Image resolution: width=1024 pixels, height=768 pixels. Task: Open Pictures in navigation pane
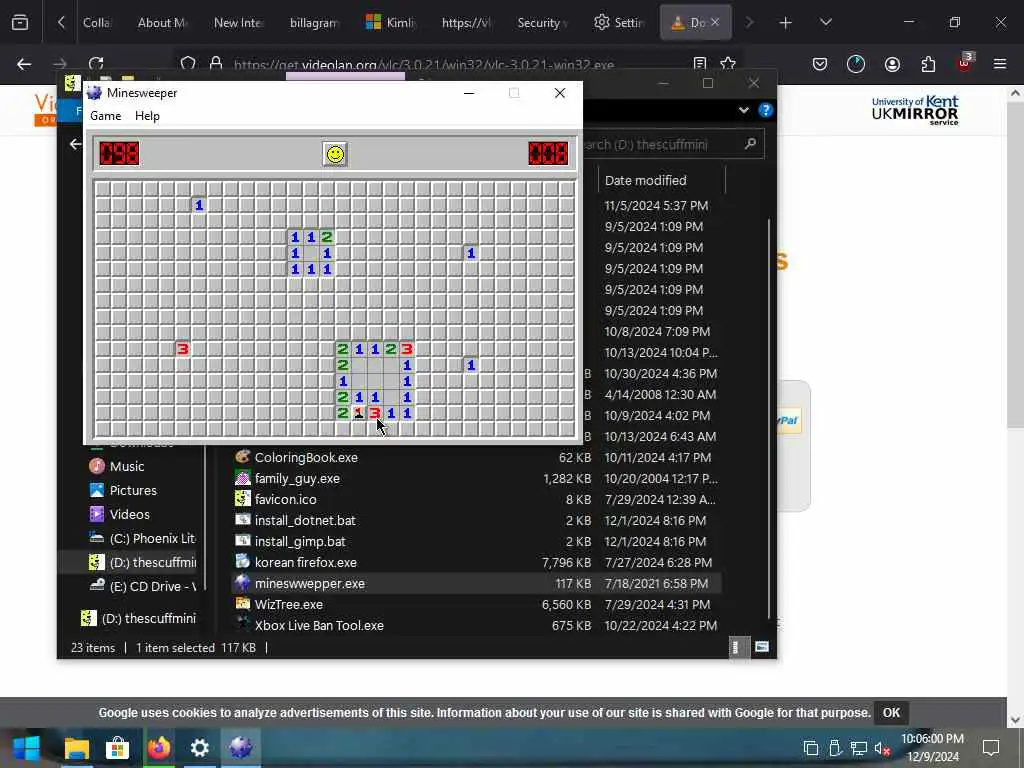[x=133, y=490]
